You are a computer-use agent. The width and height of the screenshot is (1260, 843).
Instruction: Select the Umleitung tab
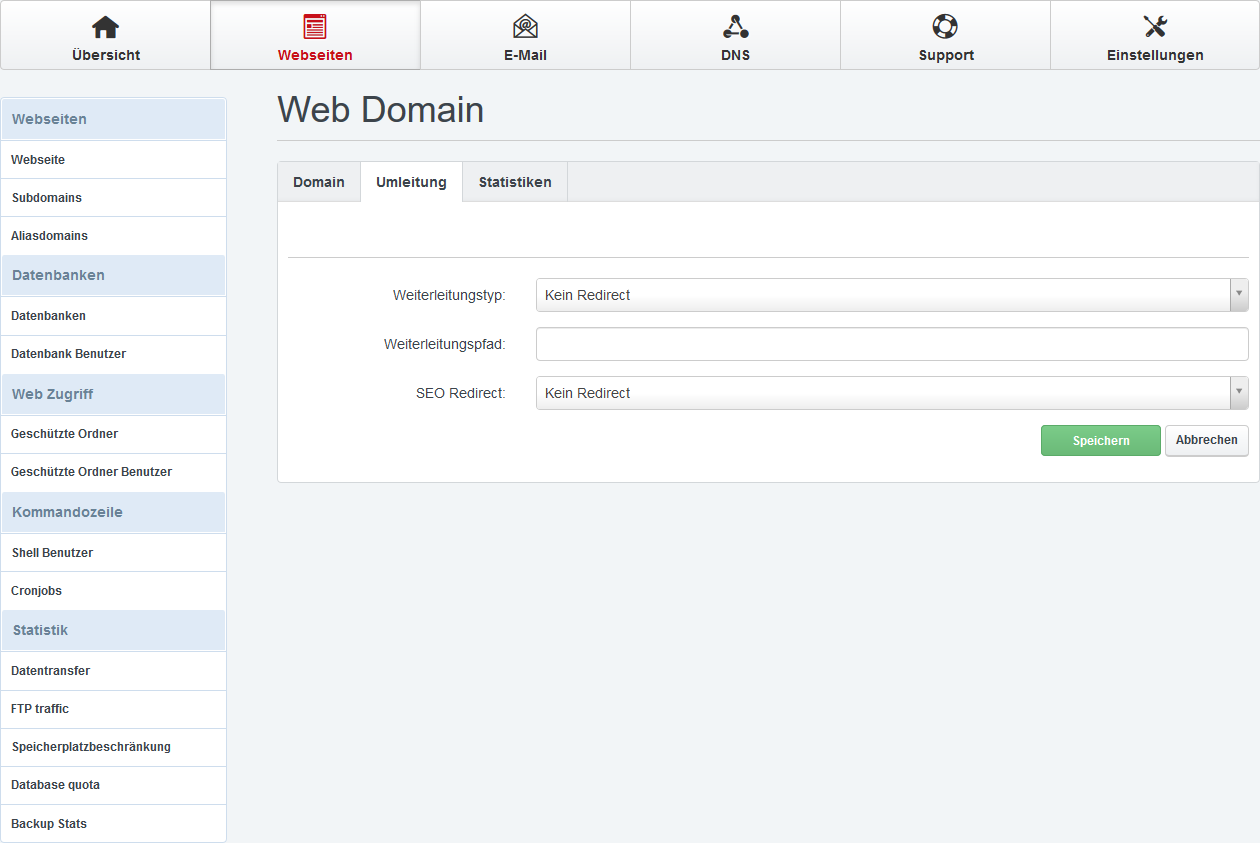point(410,181)
